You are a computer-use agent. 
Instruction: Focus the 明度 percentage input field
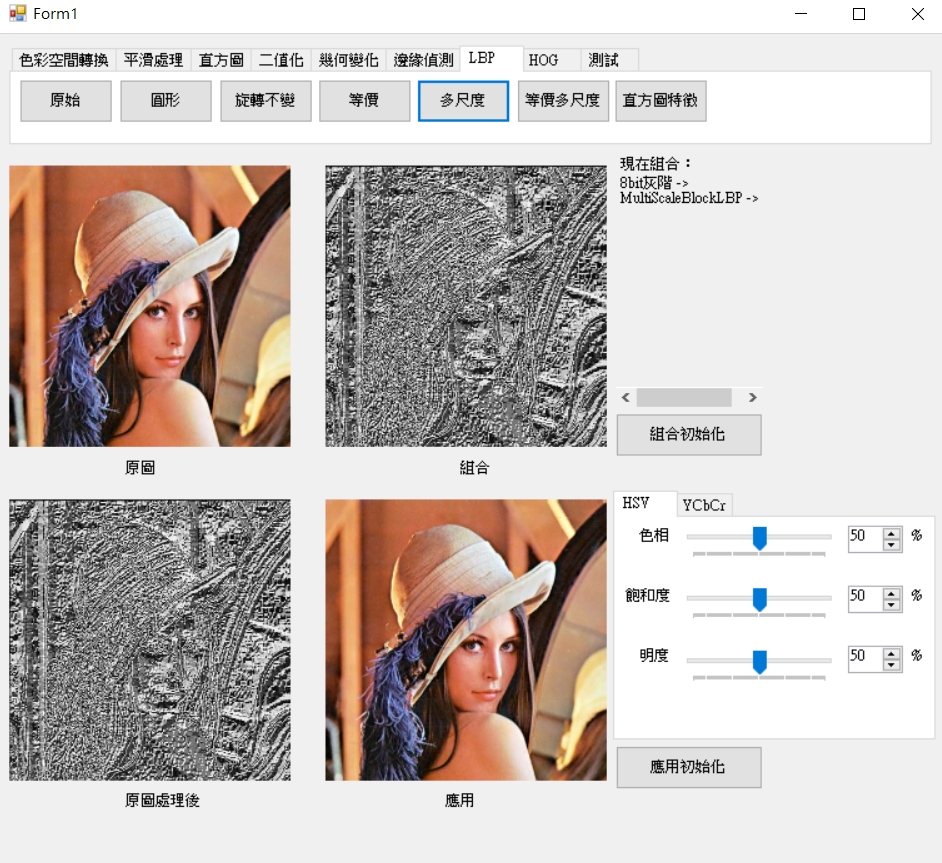coord(866,659)
